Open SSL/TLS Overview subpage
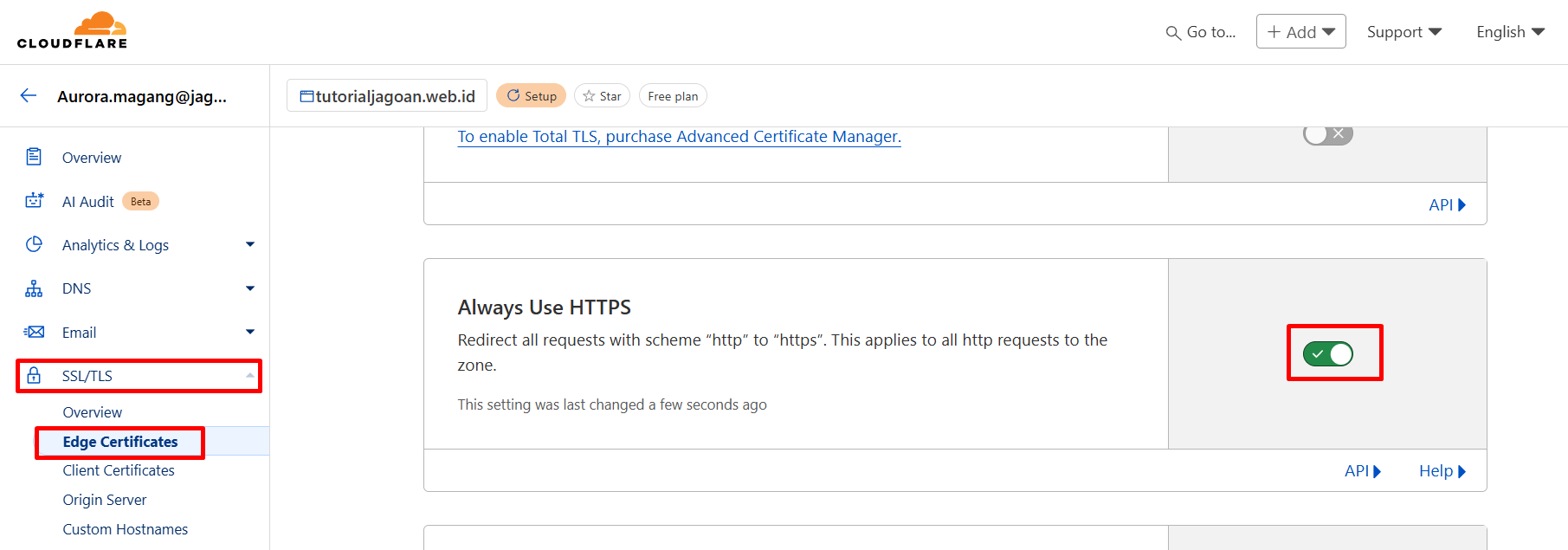Image resolution: width=1568 pixels, height=550 pixels. tap(93, 412)
